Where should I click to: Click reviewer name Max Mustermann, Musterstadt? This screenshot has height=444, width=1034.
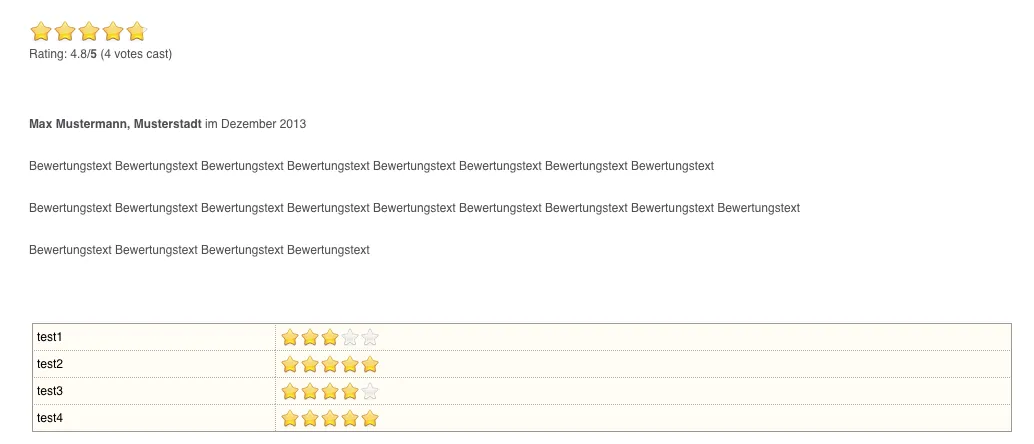pyautogui.click(x=115, y=124)
